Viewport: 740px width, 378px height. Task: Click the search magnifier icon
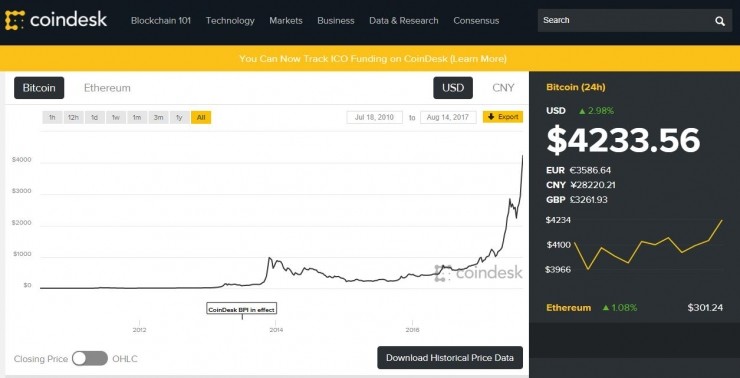720,21
